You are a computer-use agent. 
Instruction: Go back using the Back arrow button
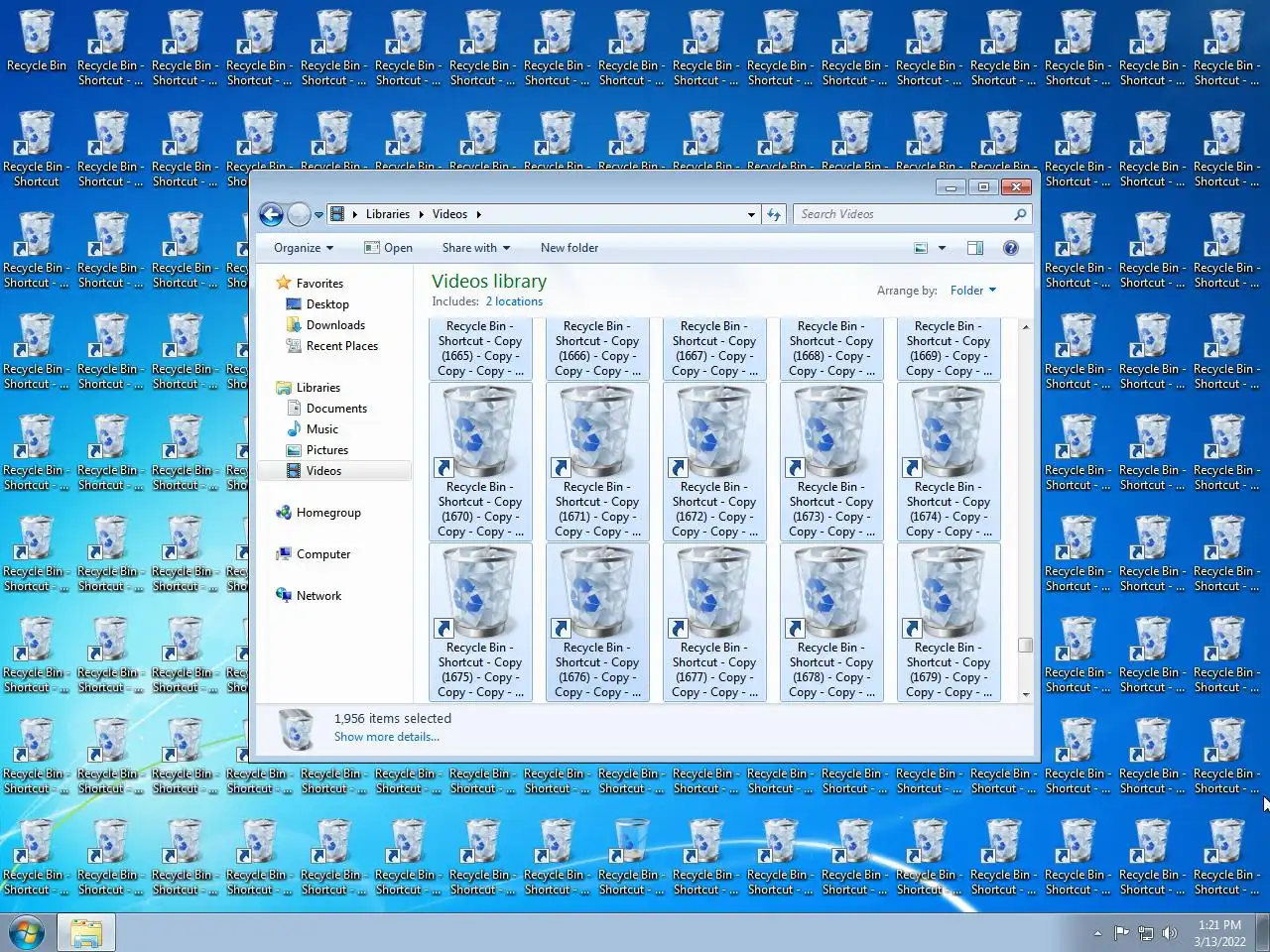point(271,214)
